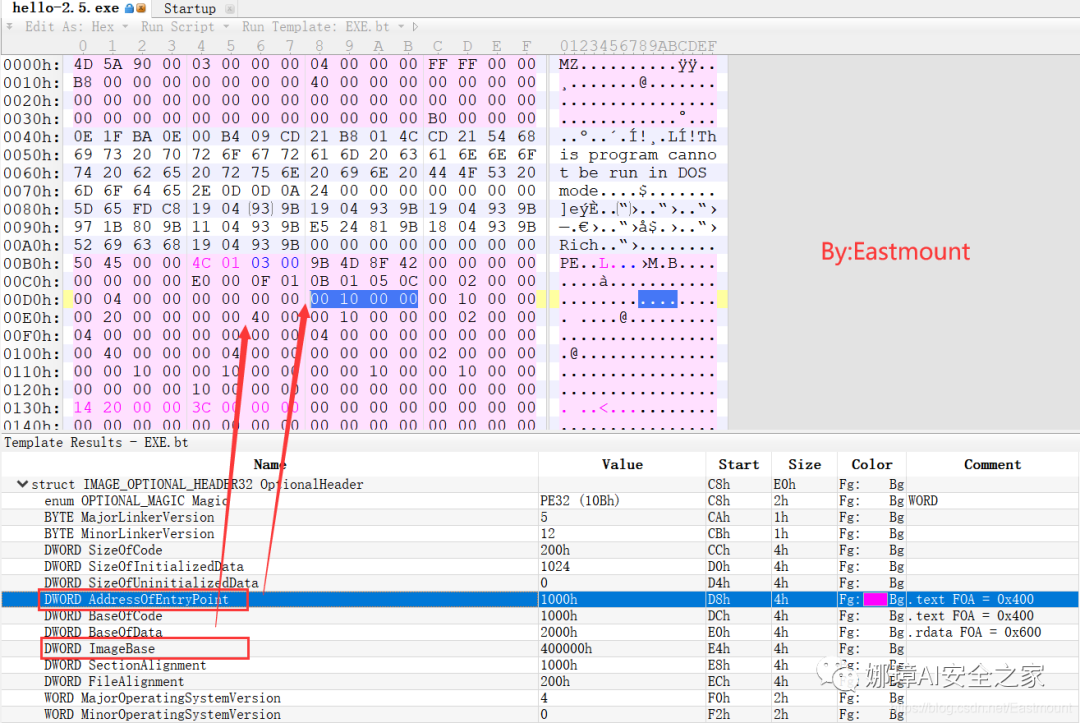This screenshot has height=723, width=1080.
Task: Select the DWORD SizeOfInitializedData row
Action: (540, 567)
